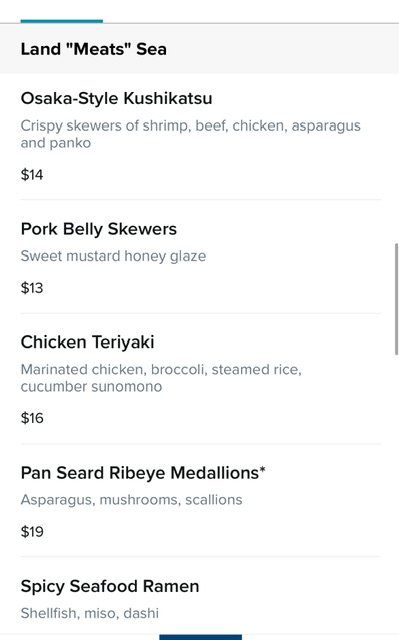Open the Chicken Teriyaki menu item
The image size is (399, 640).
pos(87,342)
